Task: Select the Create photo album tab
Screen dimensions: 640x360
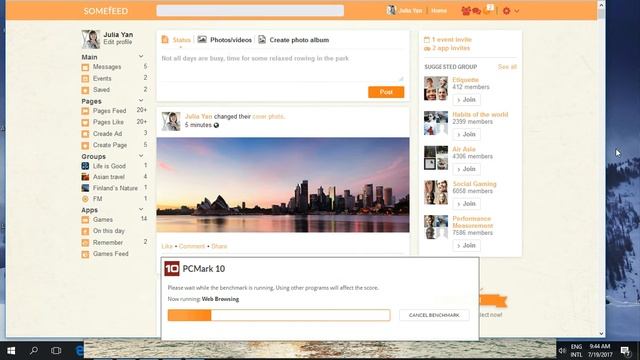Action: click(293, 40)
